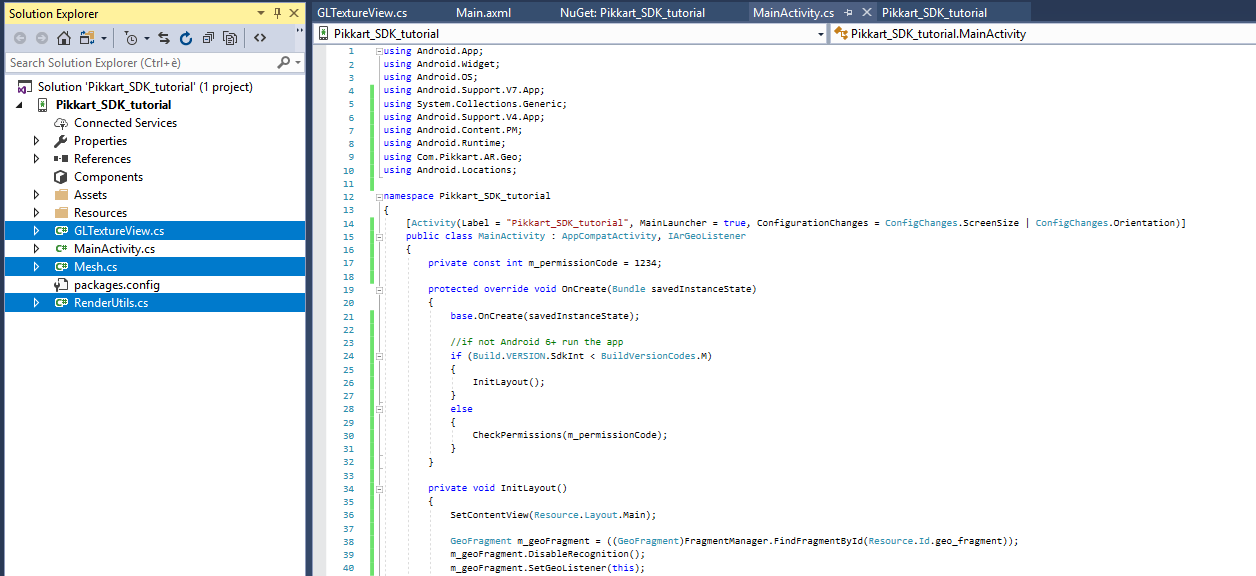Switch to the Main.axml editor tab

coord(483,13)
